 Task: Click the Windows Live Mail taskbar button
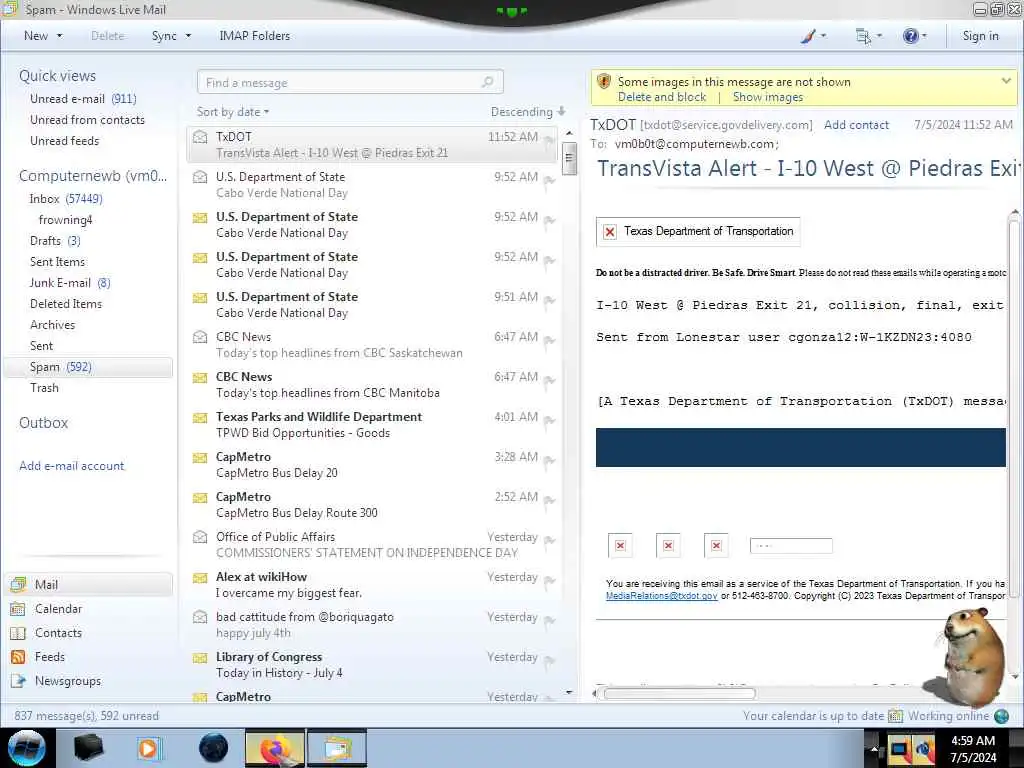pos(337,748)
